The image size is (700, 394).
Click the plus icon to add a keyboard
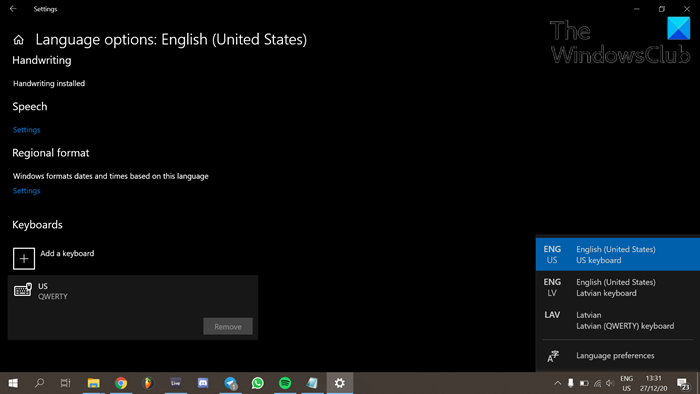[x=24, y=258]
